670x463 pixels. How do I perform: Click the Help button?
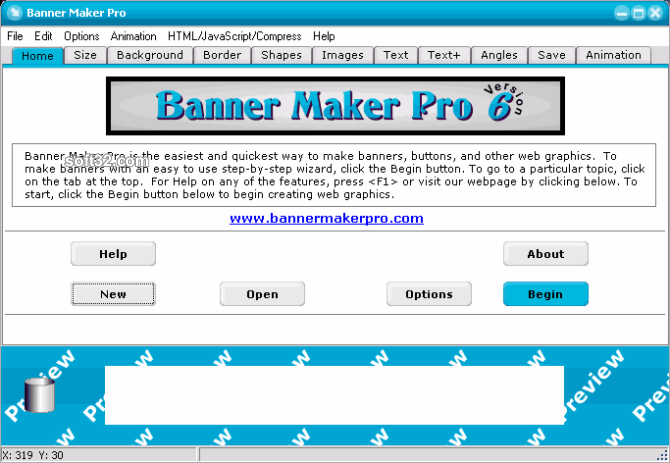(x=113, y=254)
